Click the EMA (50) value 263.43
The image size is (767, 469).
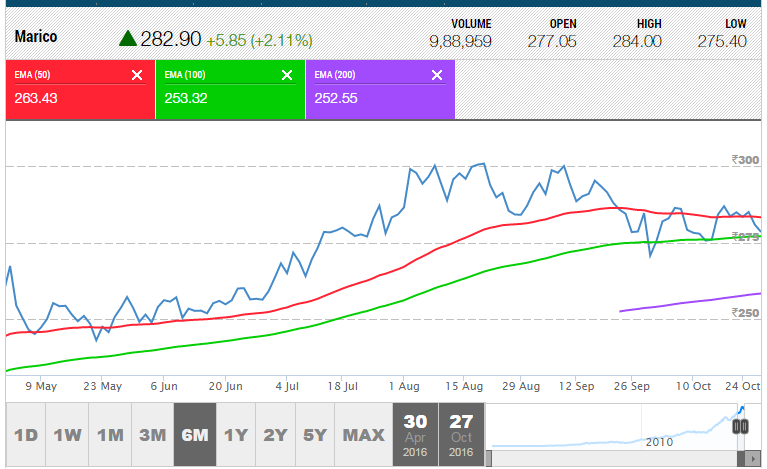click(x=36, y=98)
